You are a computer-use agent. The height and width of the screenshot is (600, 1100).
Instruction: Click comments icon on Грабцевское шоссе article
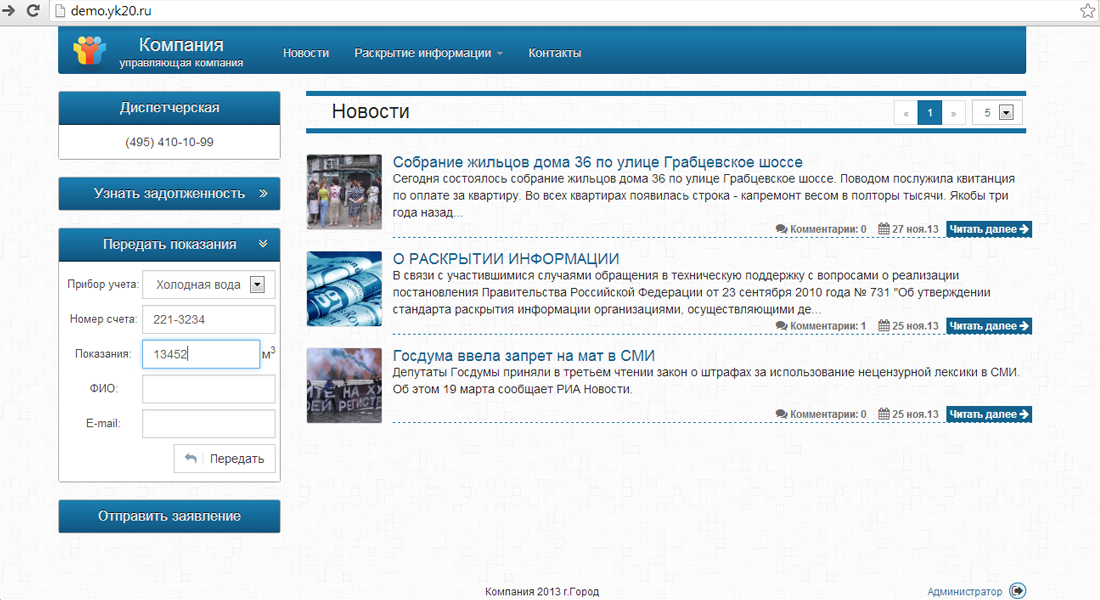(781, 230)
